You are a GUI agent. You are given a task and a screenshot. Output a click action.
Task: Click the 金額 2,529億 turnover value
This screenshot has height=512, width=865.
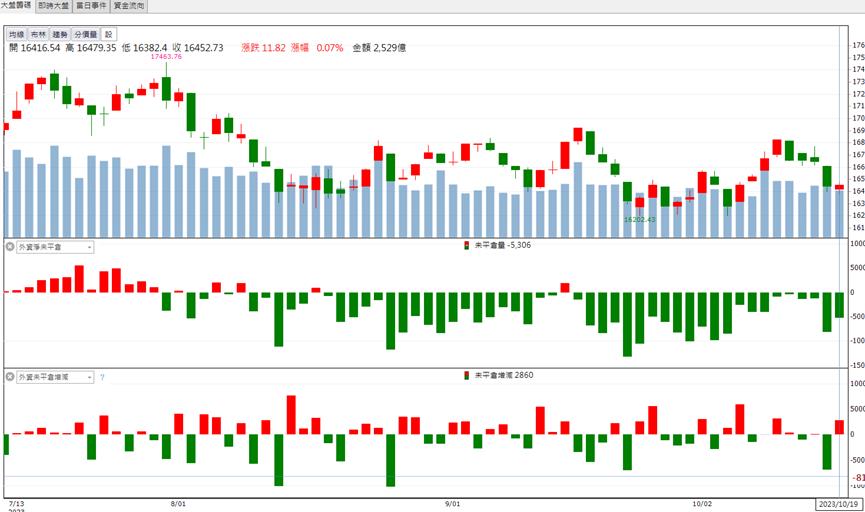pyautogui.click(x=380, y=48)
